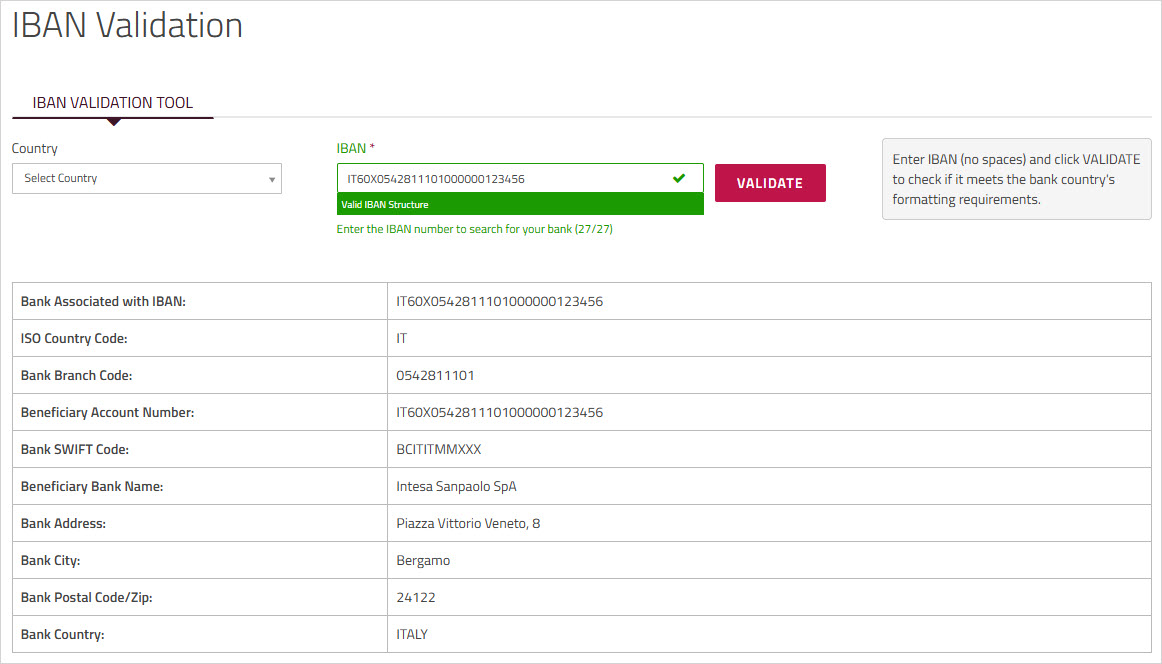This screenshot has height=664, width=1162.
Task: Click the Bank Branch Code value 0542811101
Action: (435, 376)
